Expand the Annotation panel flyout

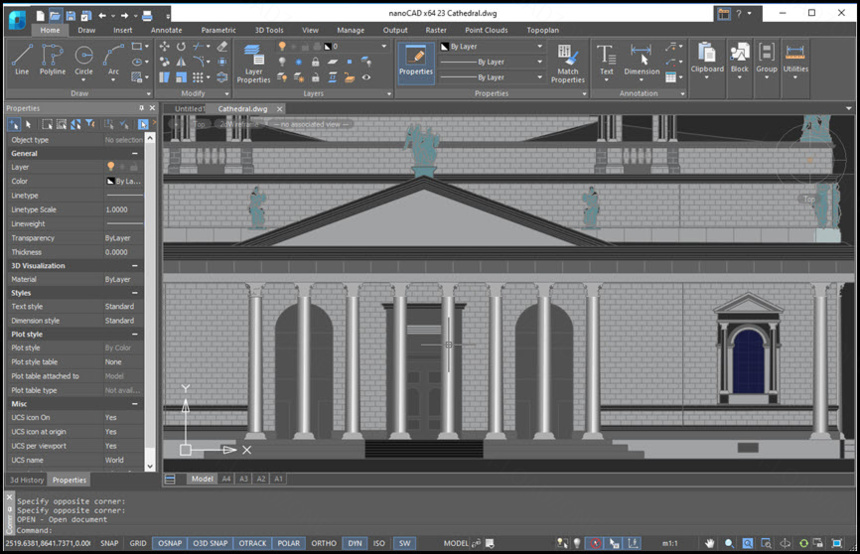click(682, 94)
